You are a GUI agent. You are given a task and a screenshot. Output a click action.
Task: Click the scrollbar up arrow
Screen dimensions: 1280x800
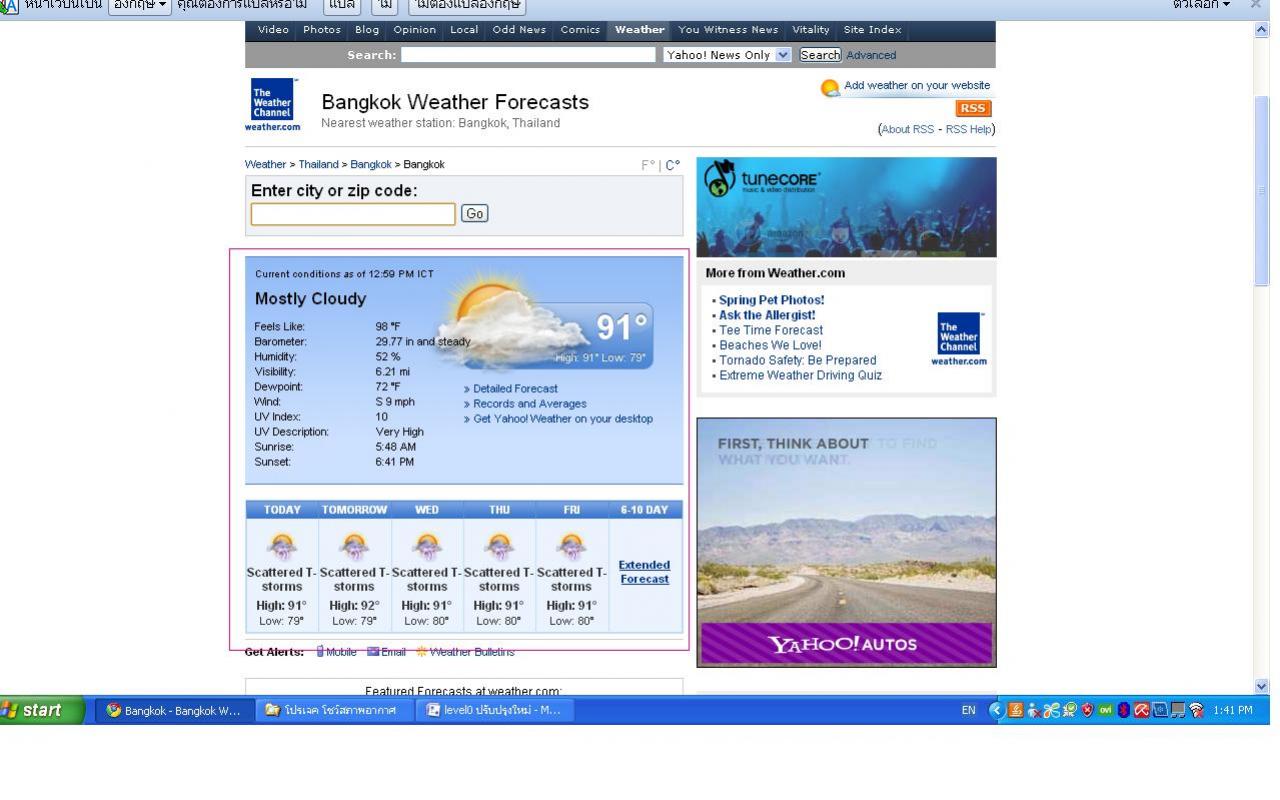click(x=1261, y=30)
